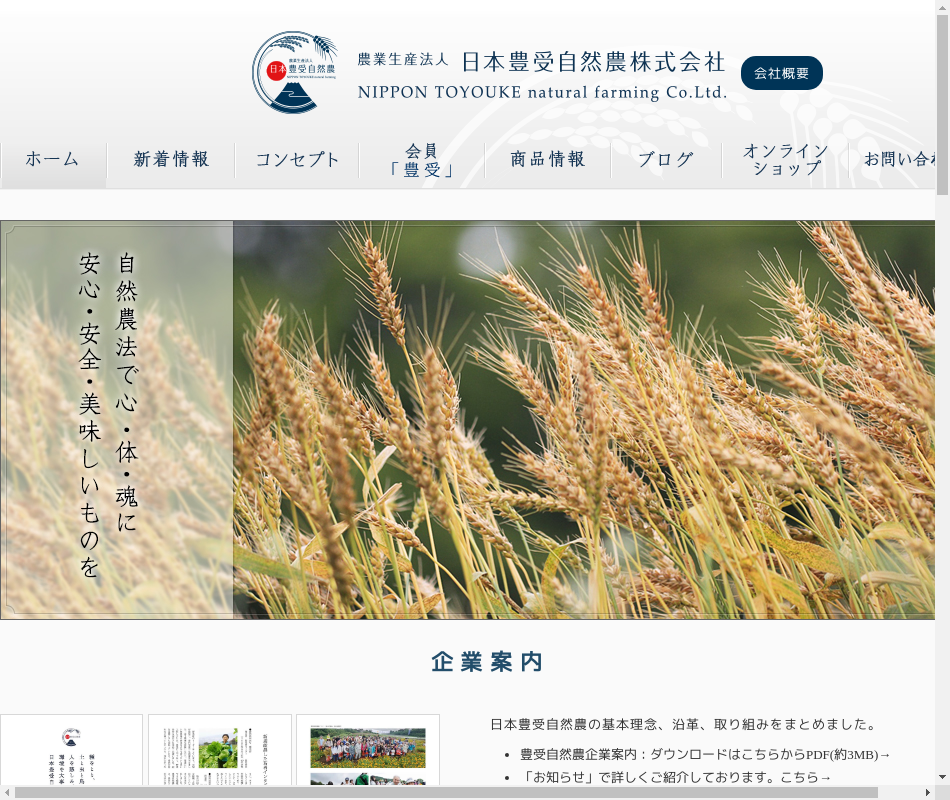Navigate to 商品情報 product information

548,160
